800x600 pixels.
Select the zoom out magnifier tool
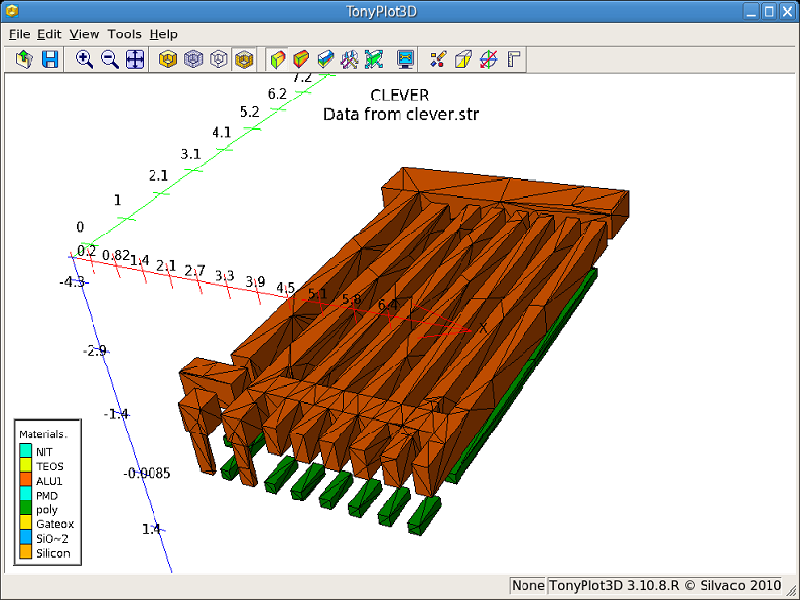110,59
